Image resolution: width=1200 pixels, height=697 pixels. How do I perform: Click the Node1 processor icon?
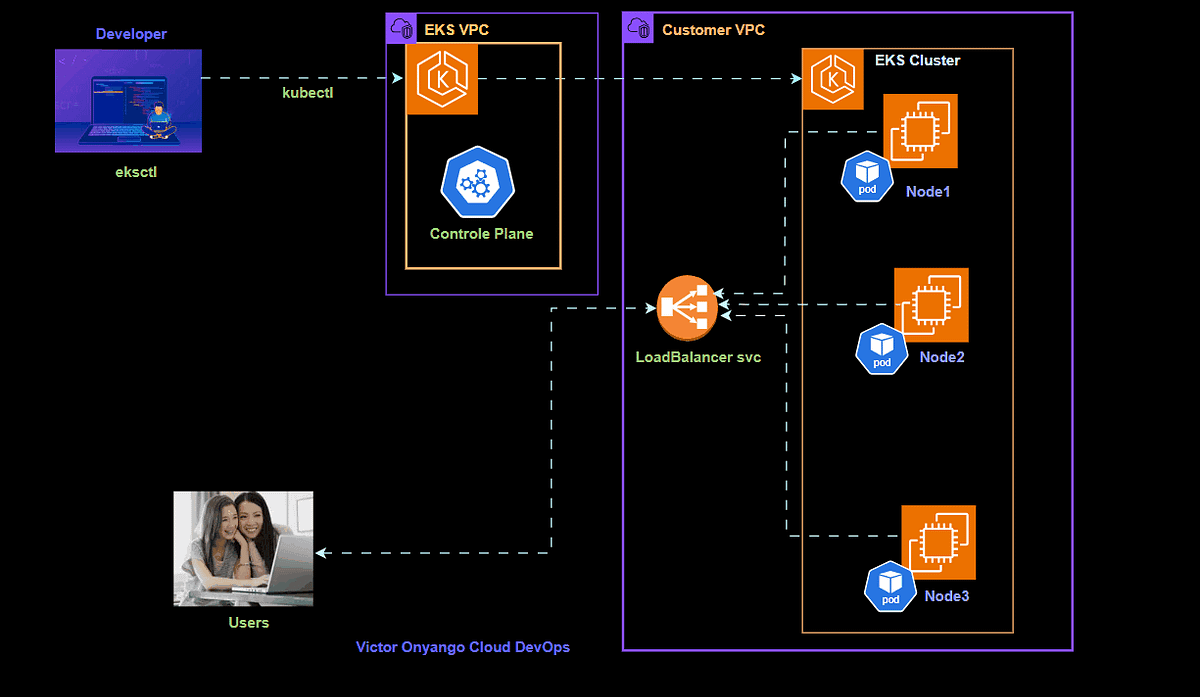(x=919, y=130)
